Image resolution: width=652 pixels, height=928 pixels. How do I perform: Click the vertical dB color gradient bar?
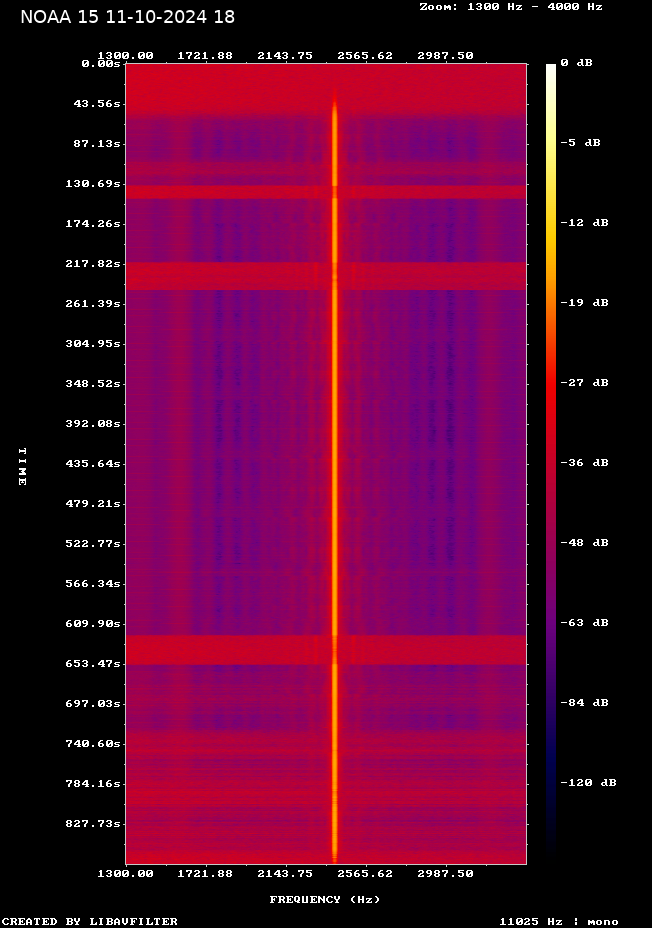550,462
